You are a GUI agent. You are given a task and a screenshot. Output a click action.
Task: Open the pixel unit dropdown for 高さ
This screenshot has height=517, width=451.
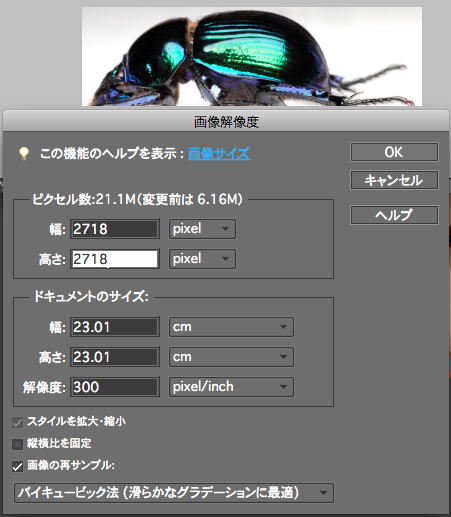point(202,259)
